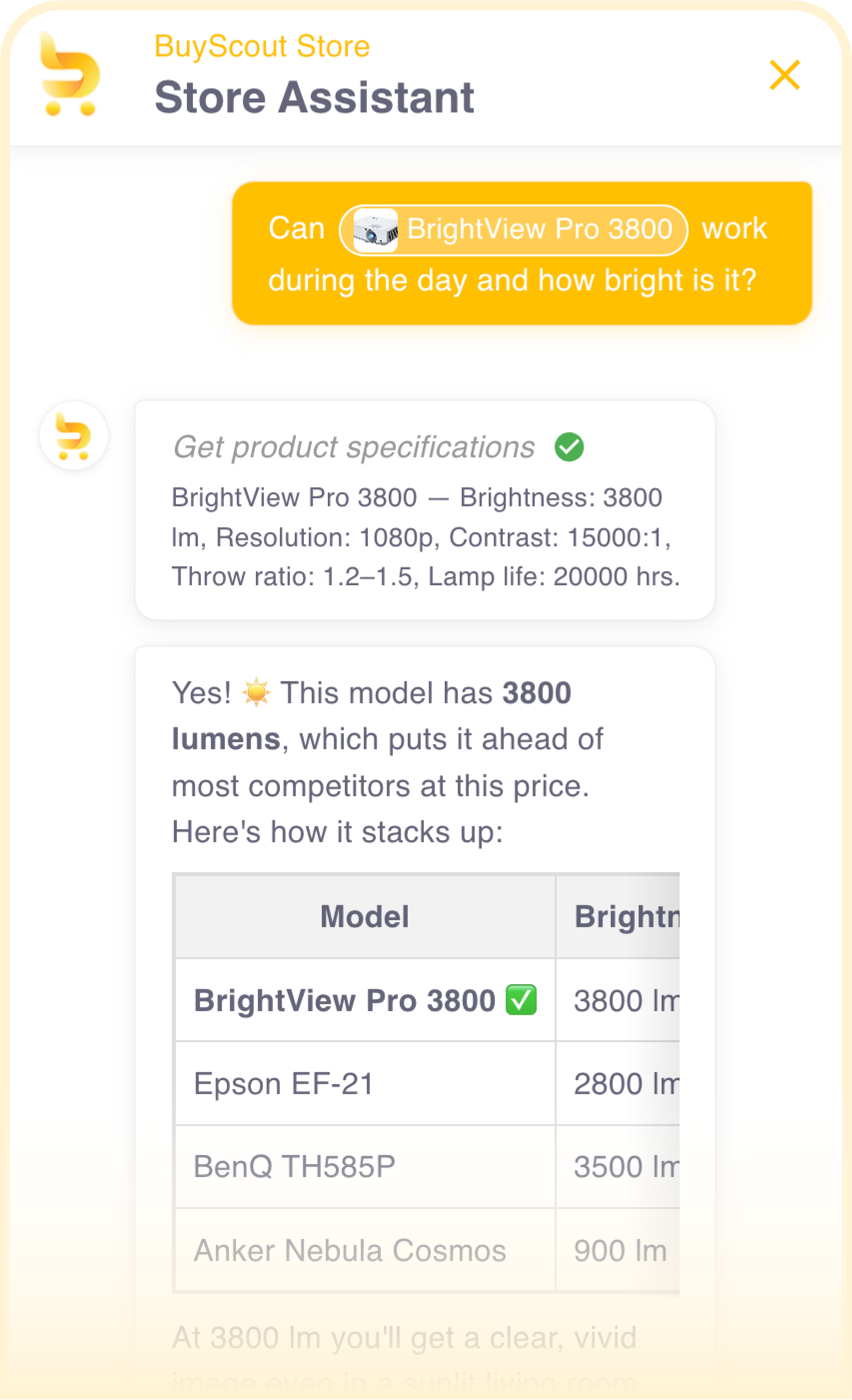Click the sun emoji in the reply
This screenshot has width=852, height=1400.
tap(256, 692)
